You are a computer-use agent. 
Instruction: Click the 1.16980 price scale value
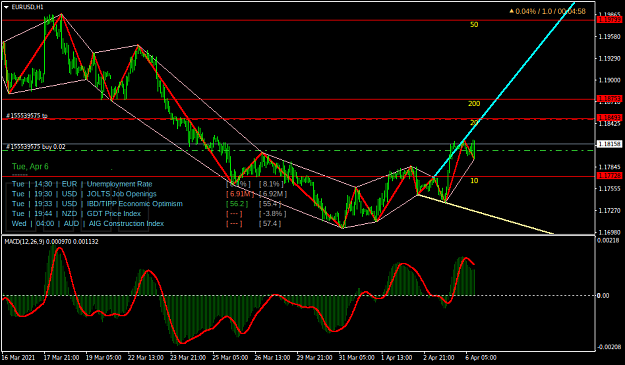(x=609, y=232)
